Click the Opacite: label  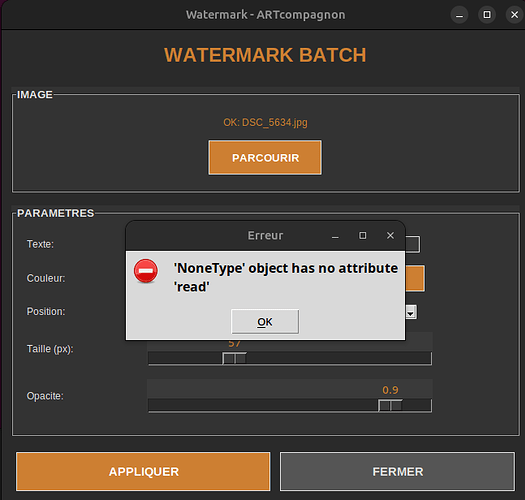(x=45, y=396)
